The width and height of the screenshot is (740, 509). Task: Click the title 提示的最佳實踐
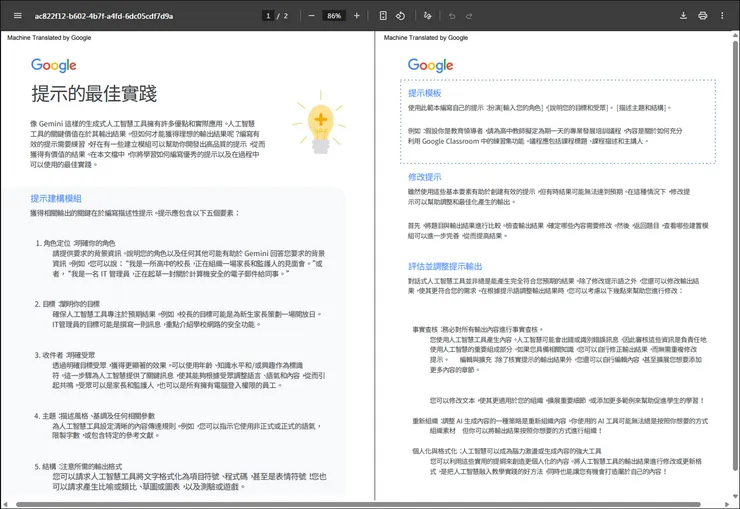coord(94,93)
